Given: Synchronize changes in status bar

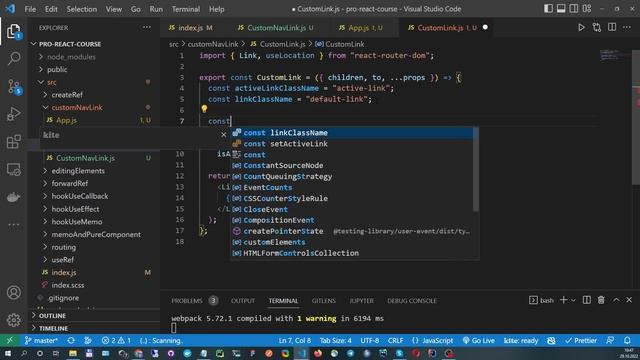Looking at the screenshot, I should point(71,340).
